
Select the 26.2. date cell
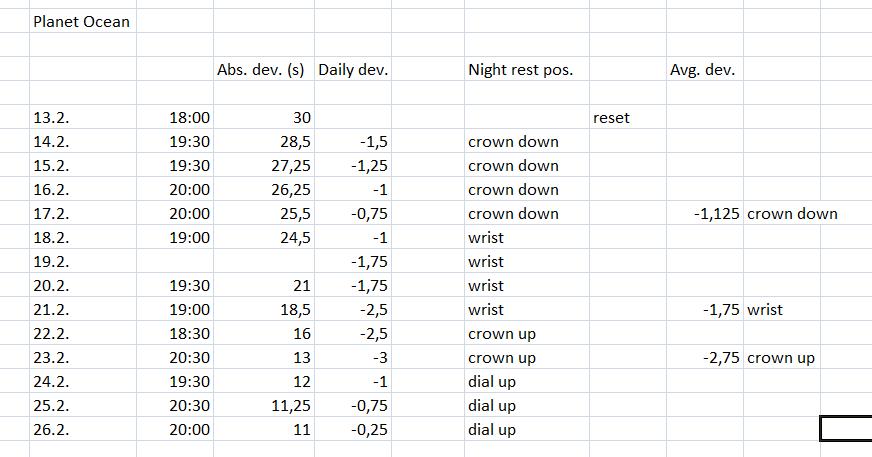(x=50, y=430)
